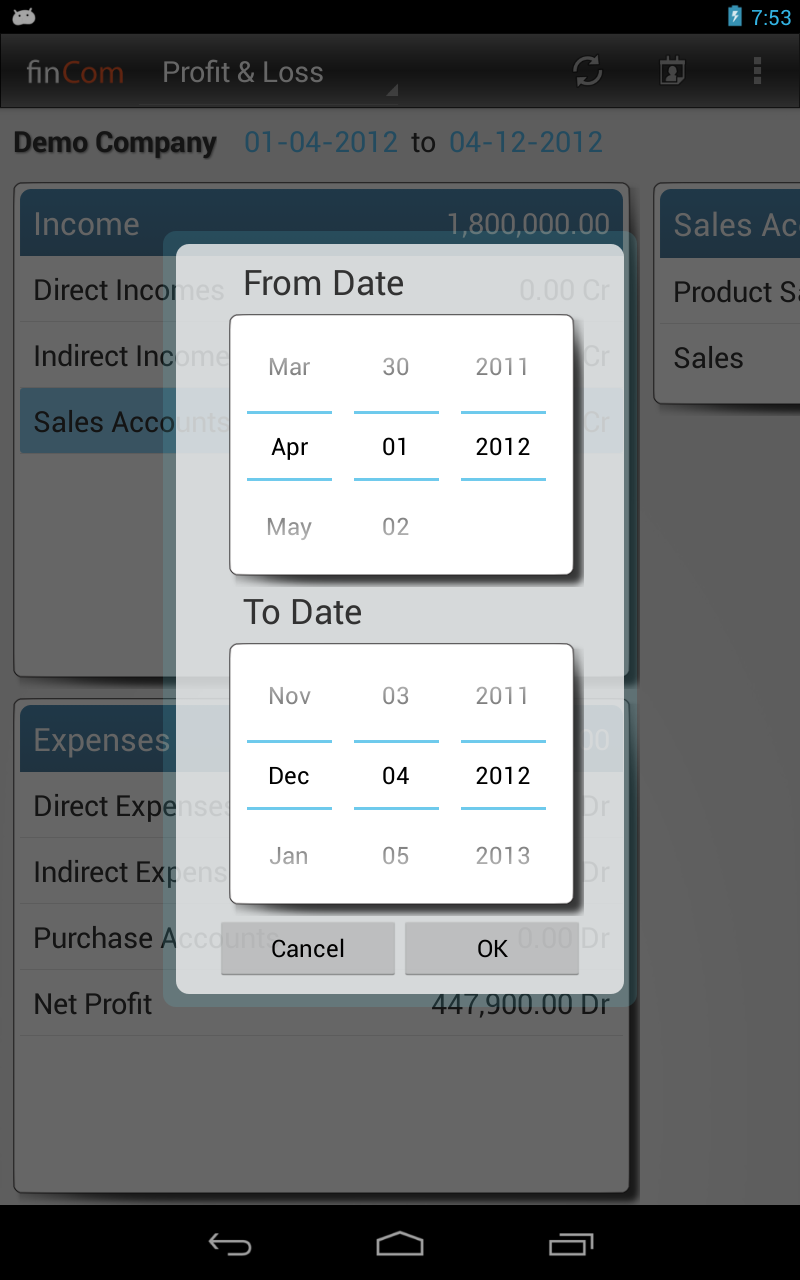Tap the battery icon in the status bar
Image resolution: width=800 pixels, height=1280 pixels.
tap(735, 17)
